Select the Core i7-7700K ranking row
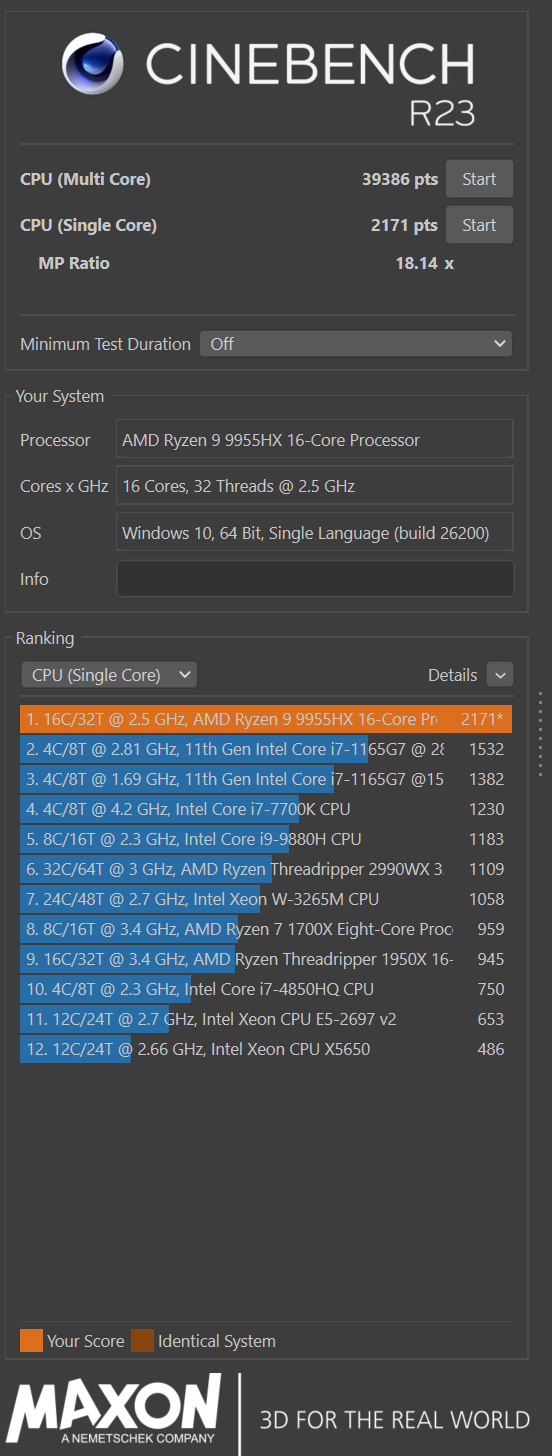552x1456 pixels. point(266,809)
